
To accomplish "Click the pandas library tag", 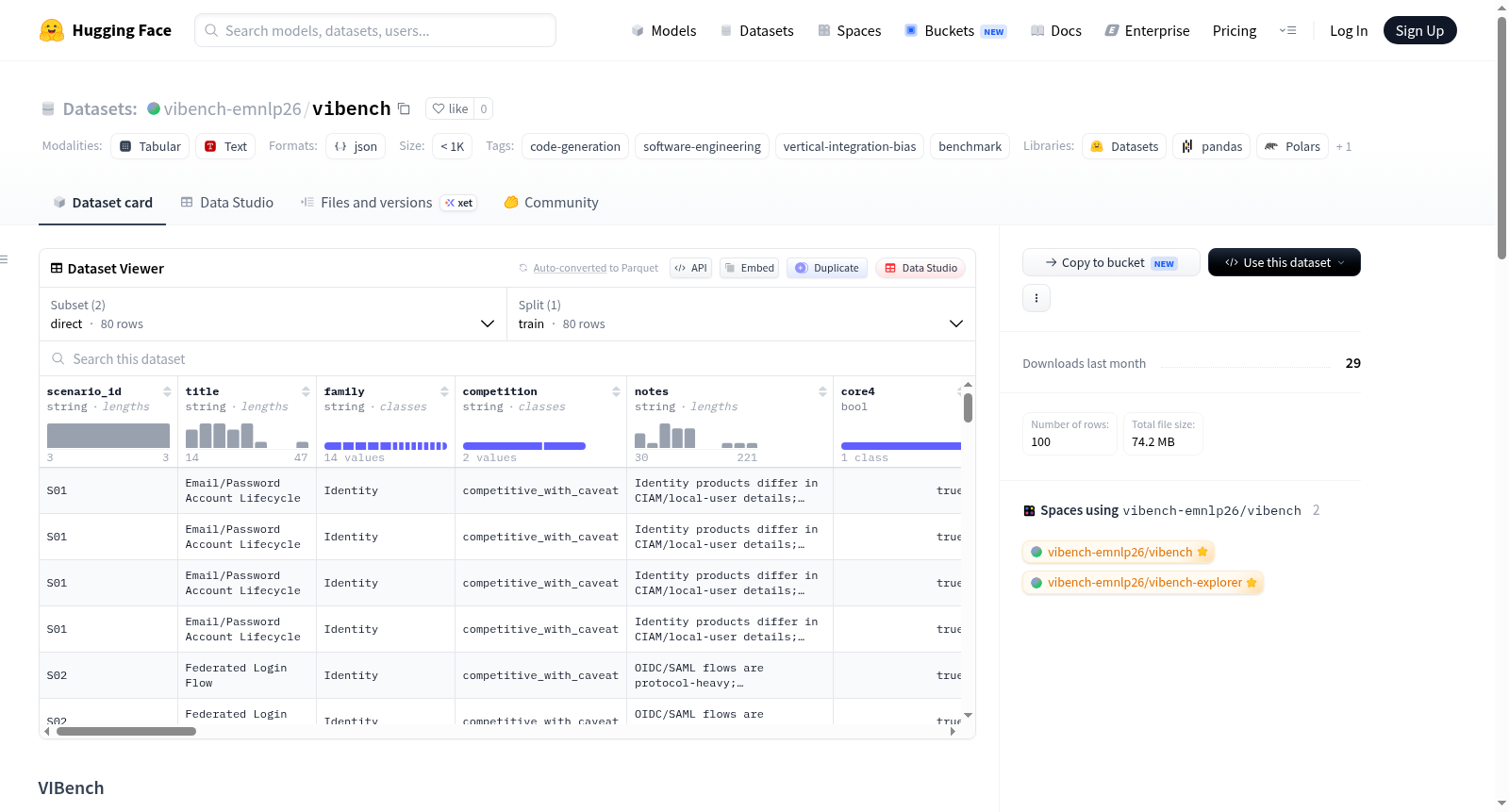I will click(x=1212, y=146).
